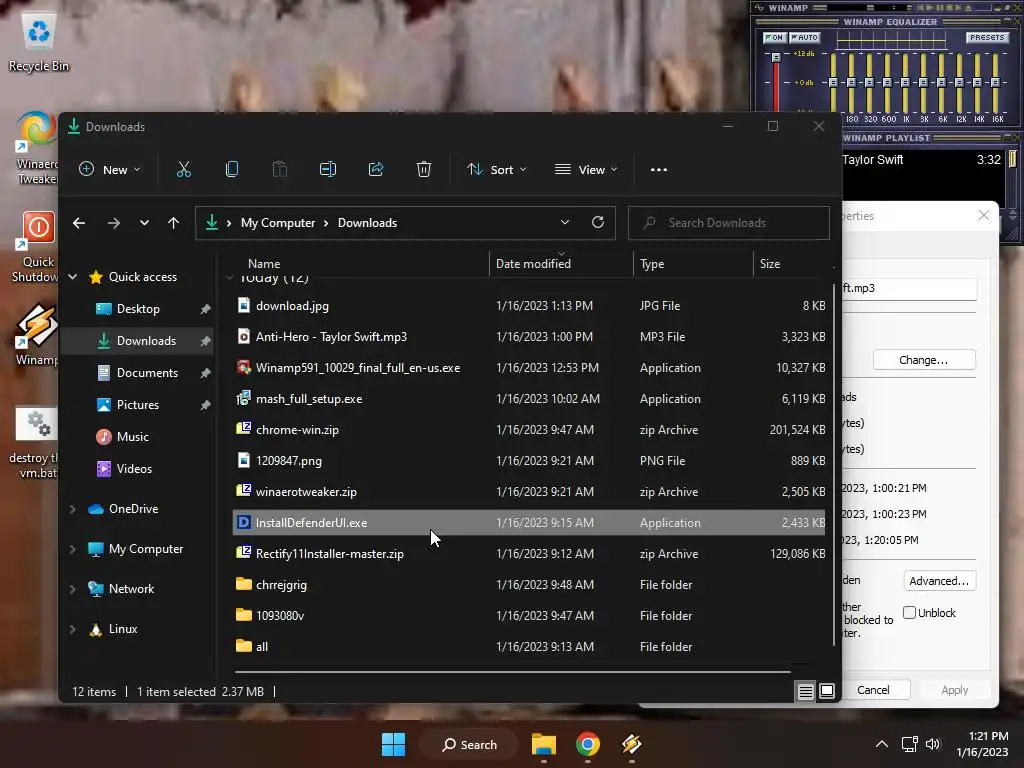Check the Unblock checkbox in Properties

910,613
